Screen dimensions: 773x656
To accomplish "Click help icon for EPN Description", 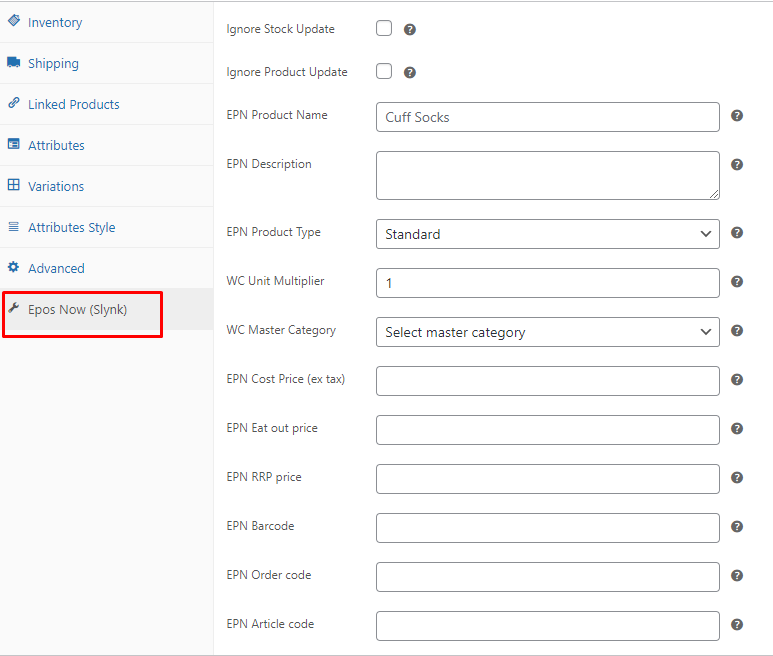I will tap(737, 165).
